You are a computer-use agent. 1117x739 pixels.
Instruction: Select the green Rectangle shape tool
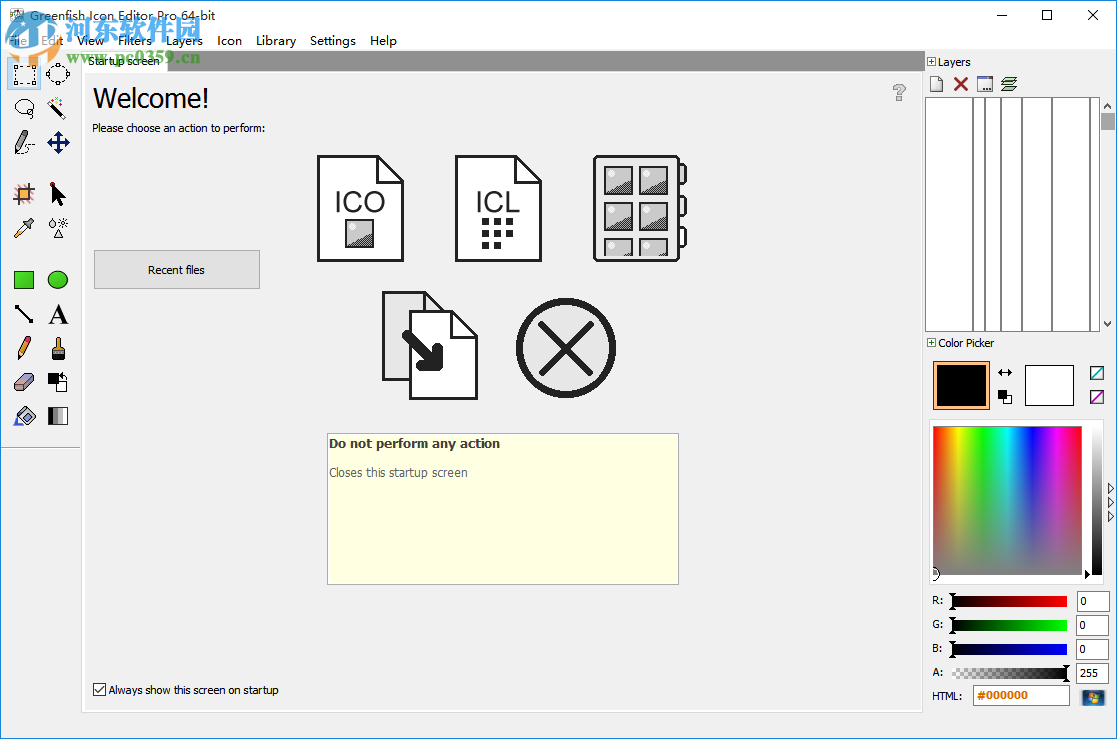click(24, 280)
